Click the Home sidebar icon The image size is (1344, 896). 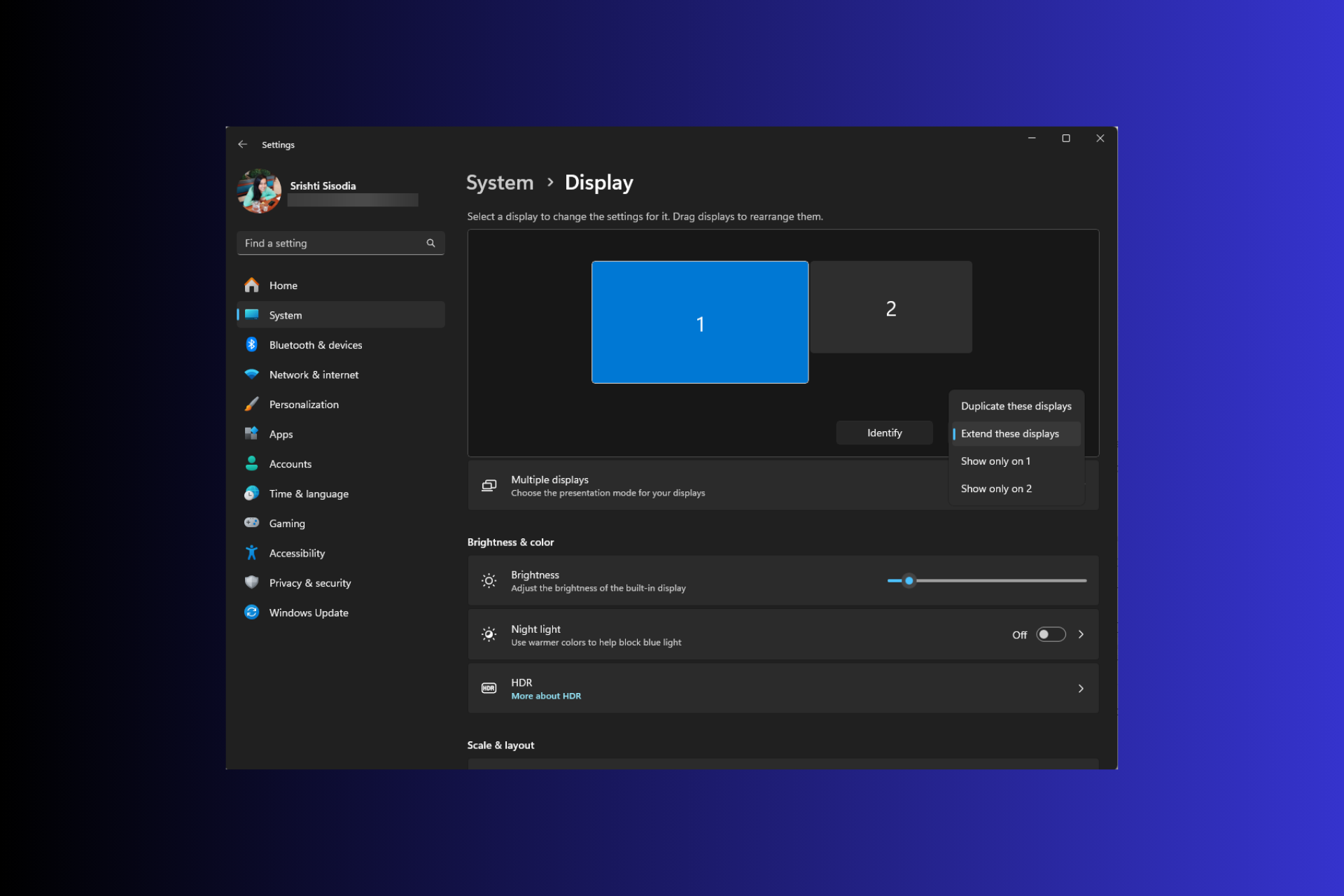252,285
